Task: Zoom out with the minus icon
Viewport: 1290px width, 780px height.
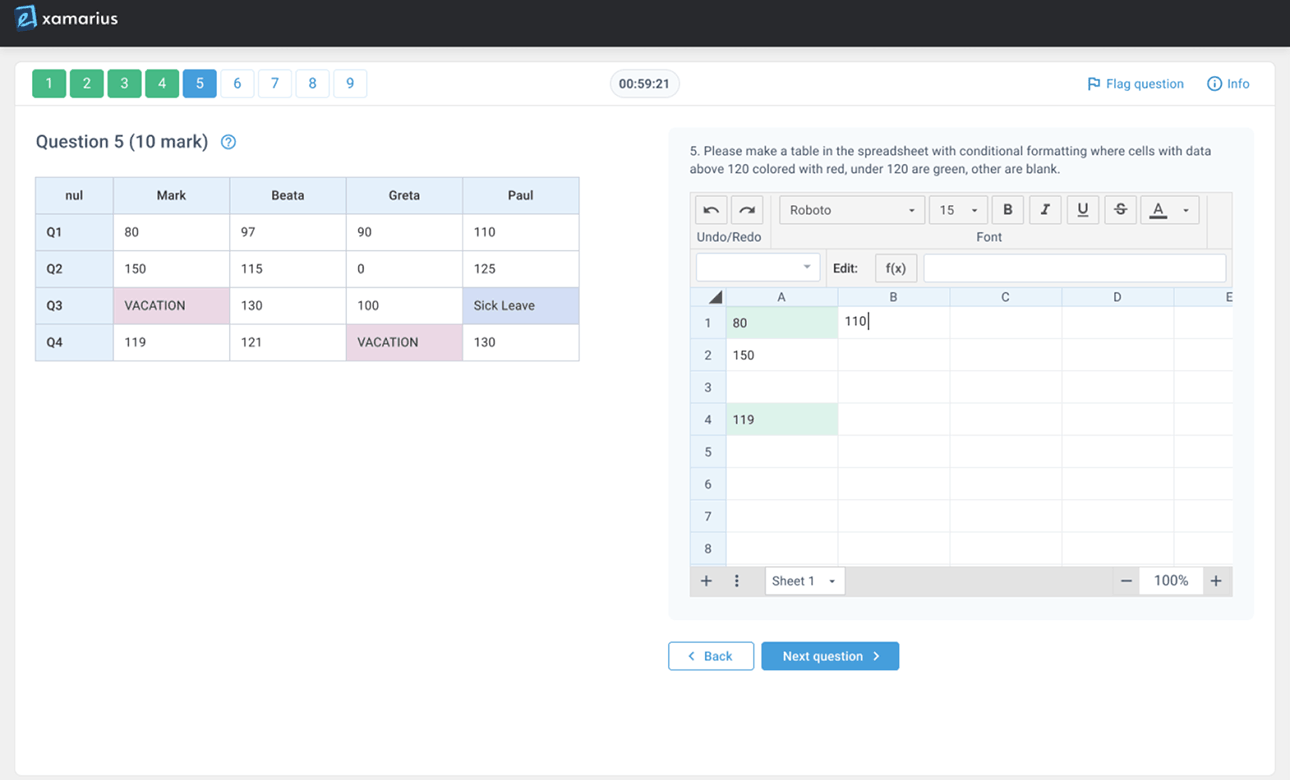Action: click(x=1126, y=581)
